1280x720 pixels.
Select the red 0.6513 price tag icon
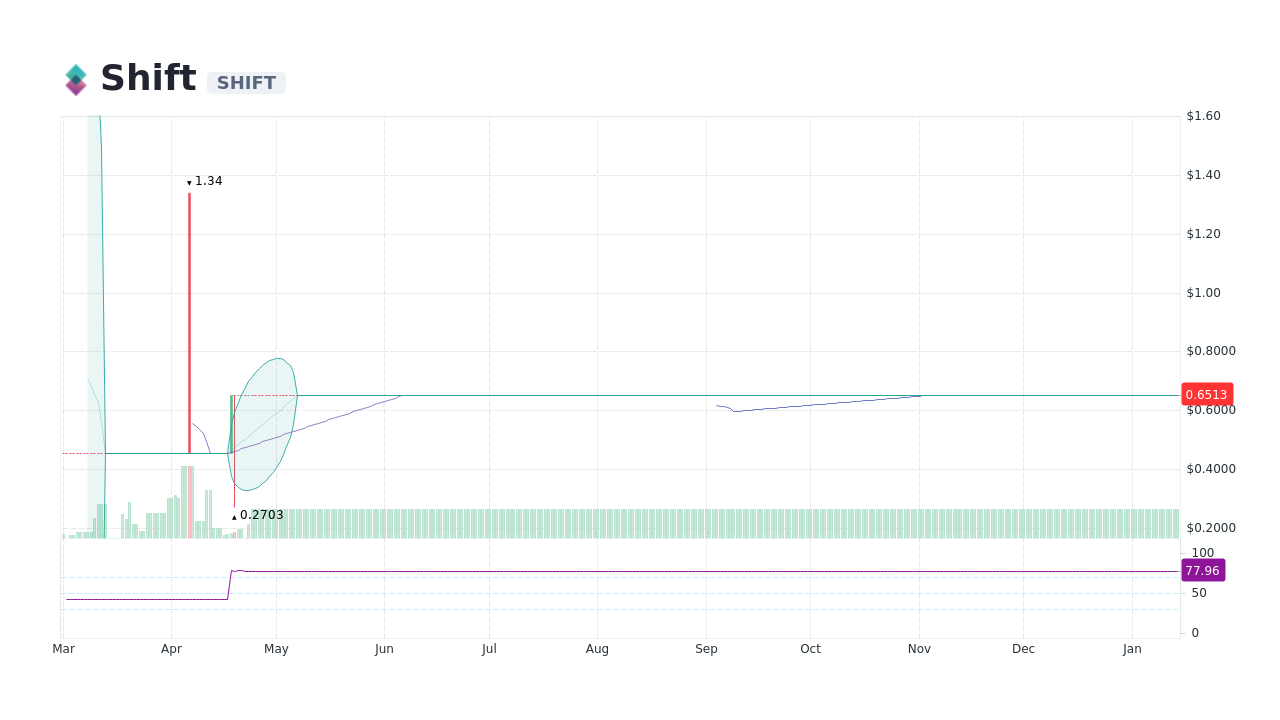click(x=1206, y=394)
